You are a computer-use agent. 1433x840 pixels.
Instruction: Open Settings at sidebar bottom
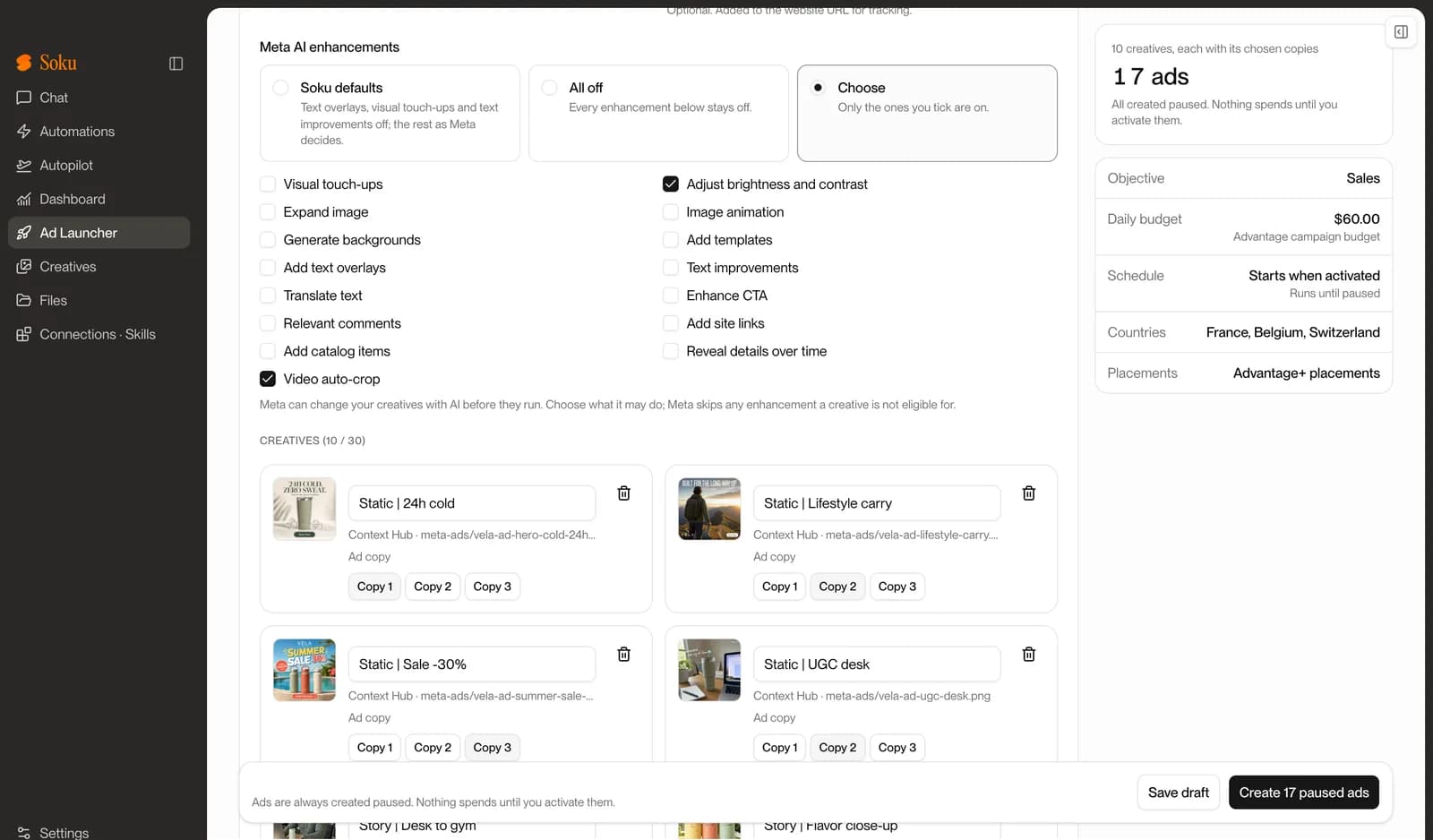pos(99,833)
